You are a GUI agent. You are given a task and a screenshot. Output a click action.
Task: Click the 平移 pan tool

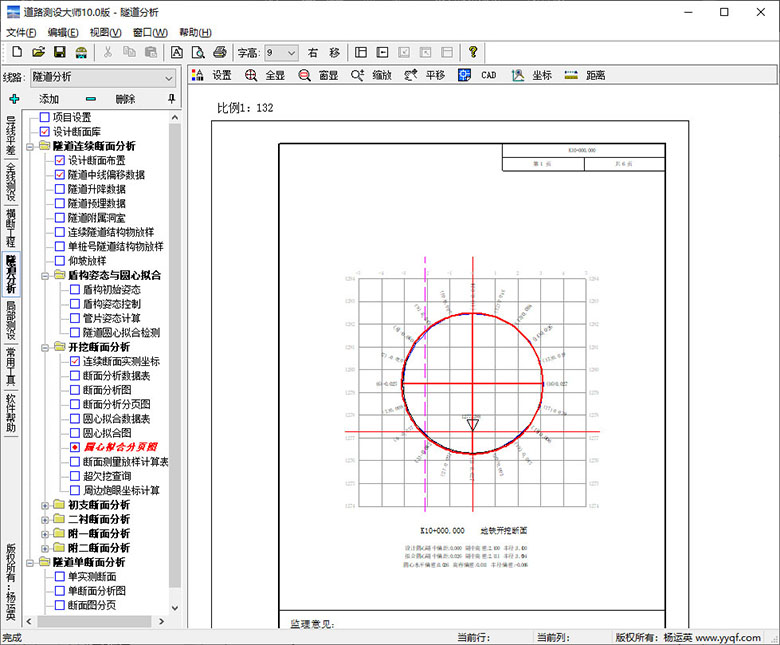pos(411,75)
